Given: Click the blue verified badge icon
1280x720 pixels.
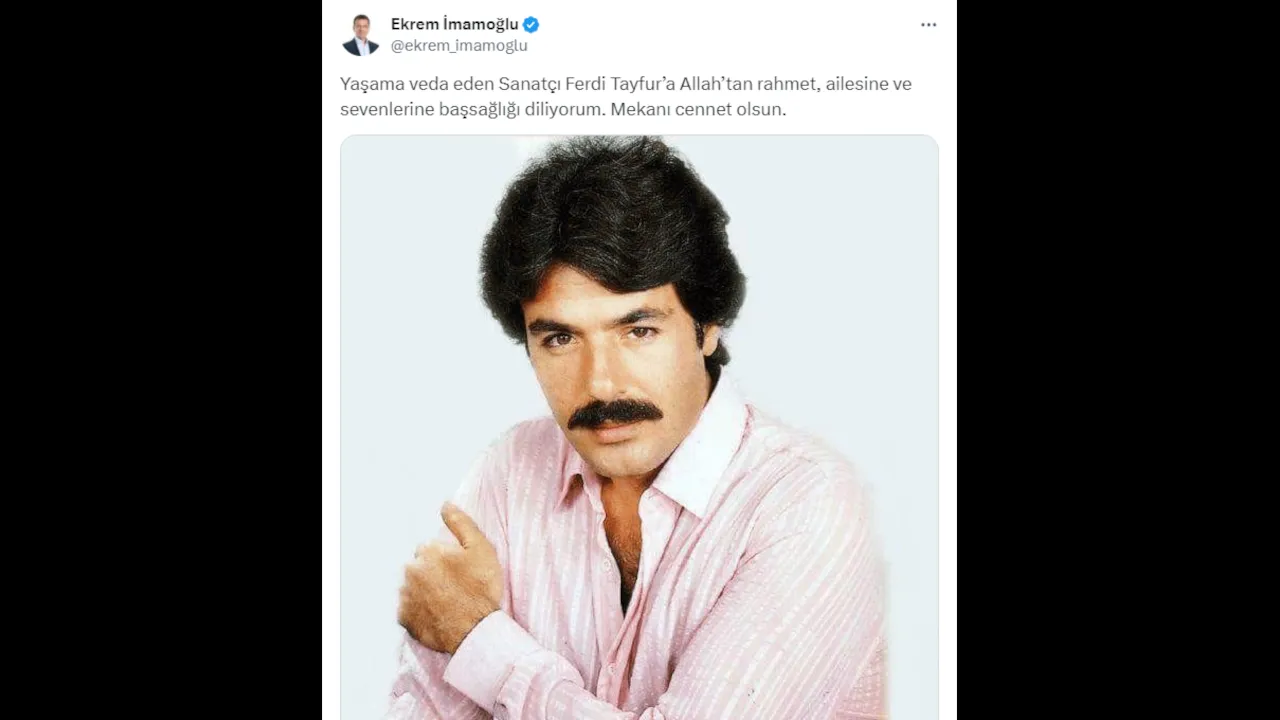Looking at the screenshot, I should click(x=531, y=25).
